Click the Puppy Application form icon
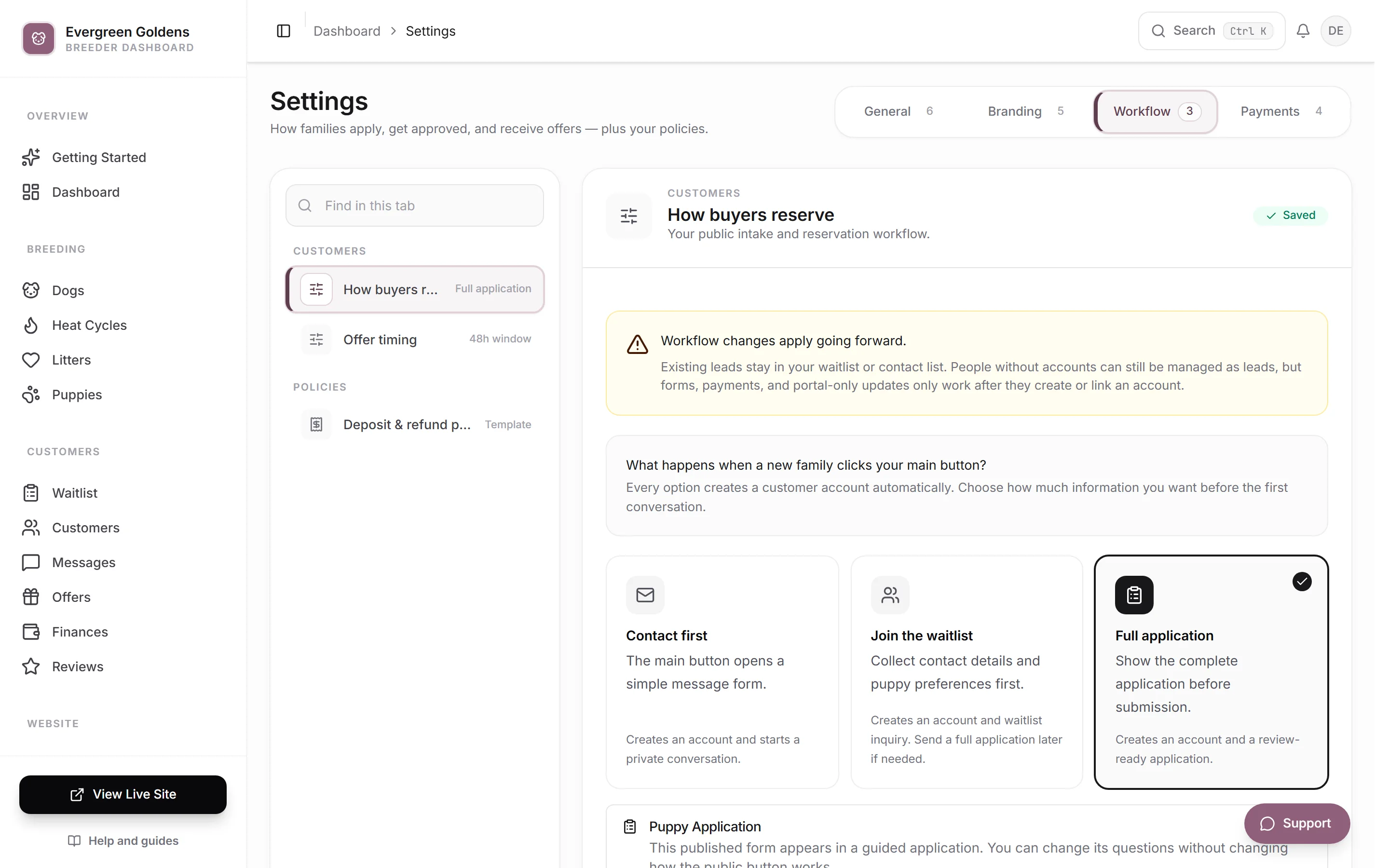1389x868 pixels. 630,827
